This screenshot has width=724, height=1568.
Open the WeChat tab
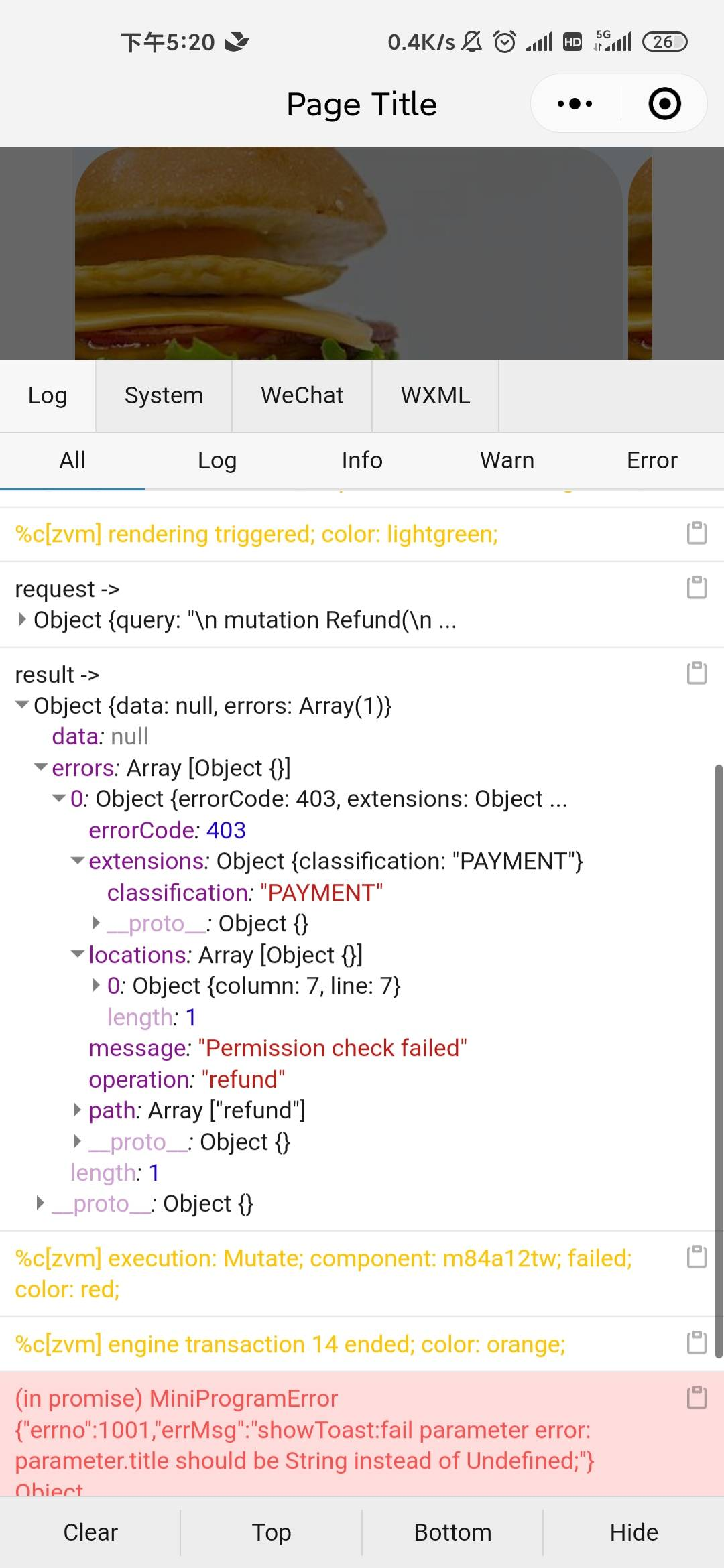coord(302,395)
